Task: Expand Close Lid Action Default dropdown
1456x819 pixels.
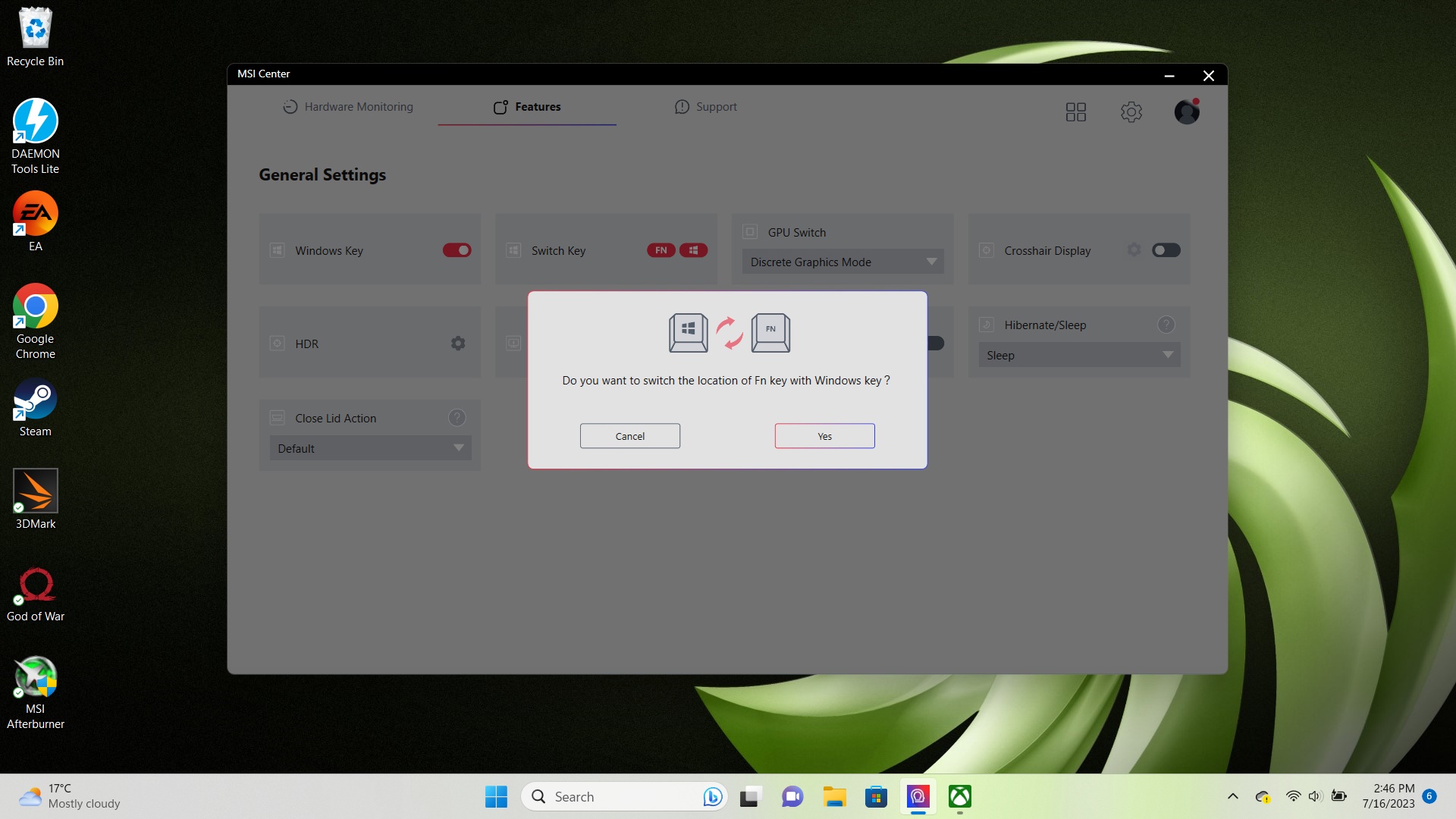Action: tap(370, 448)
